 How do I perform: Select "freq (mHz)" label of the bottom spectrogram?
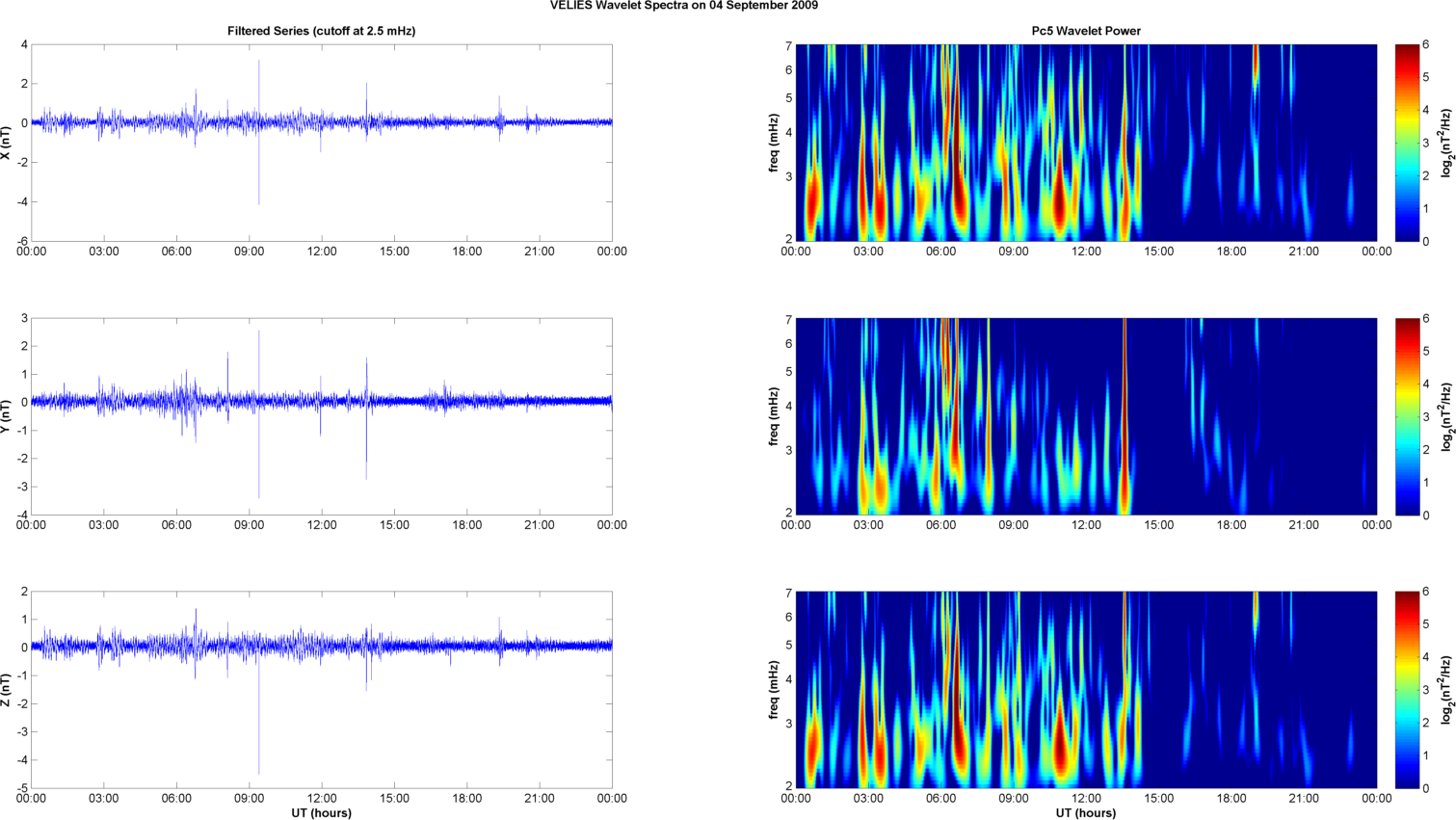click(774, 690)
